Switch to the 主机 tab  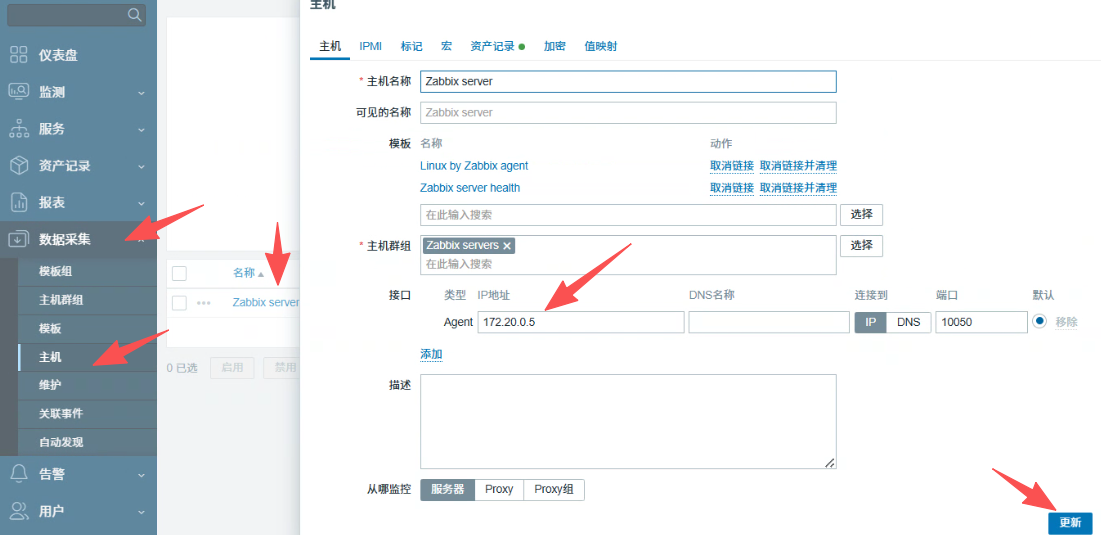[x=330, y=46]
